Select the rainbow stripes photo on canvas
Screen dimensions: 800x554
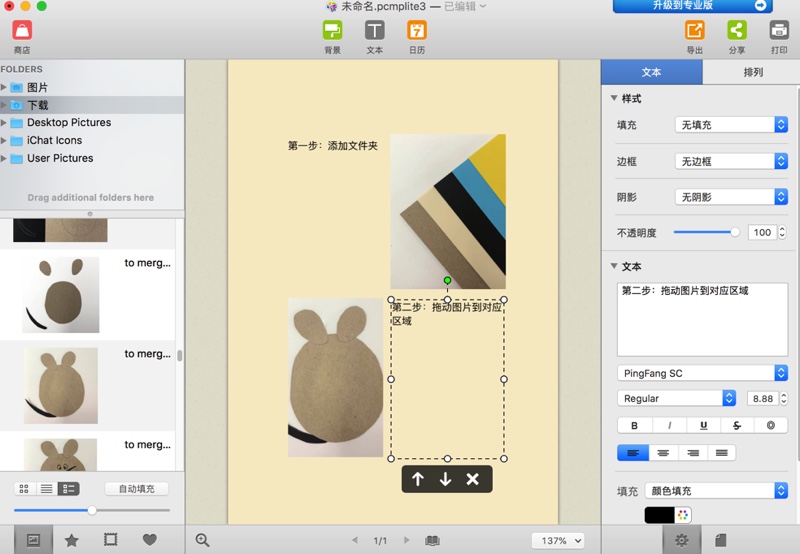(x=448, y=211)
